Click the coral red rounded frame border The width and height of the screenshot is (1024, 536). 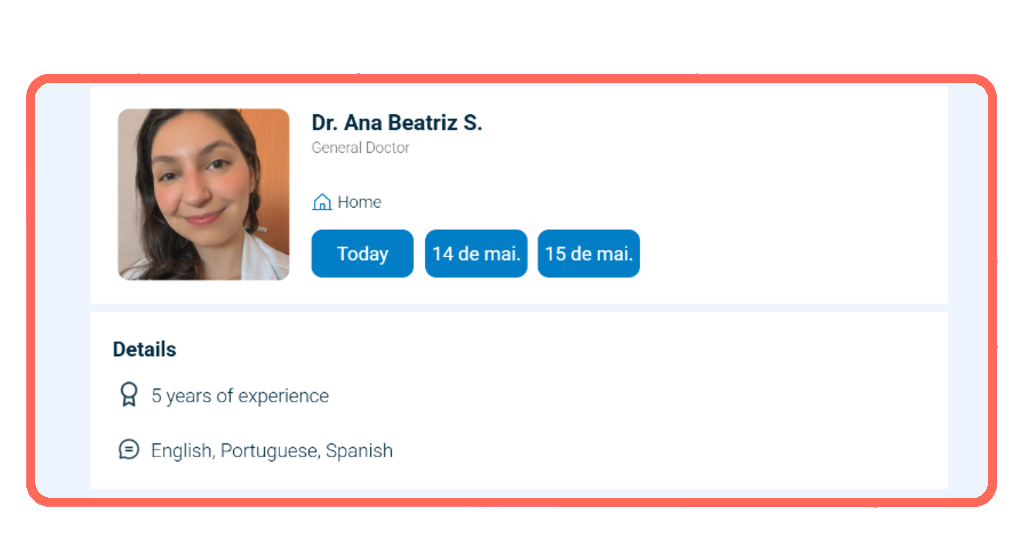pyautogui.click(x=511, y=79)
